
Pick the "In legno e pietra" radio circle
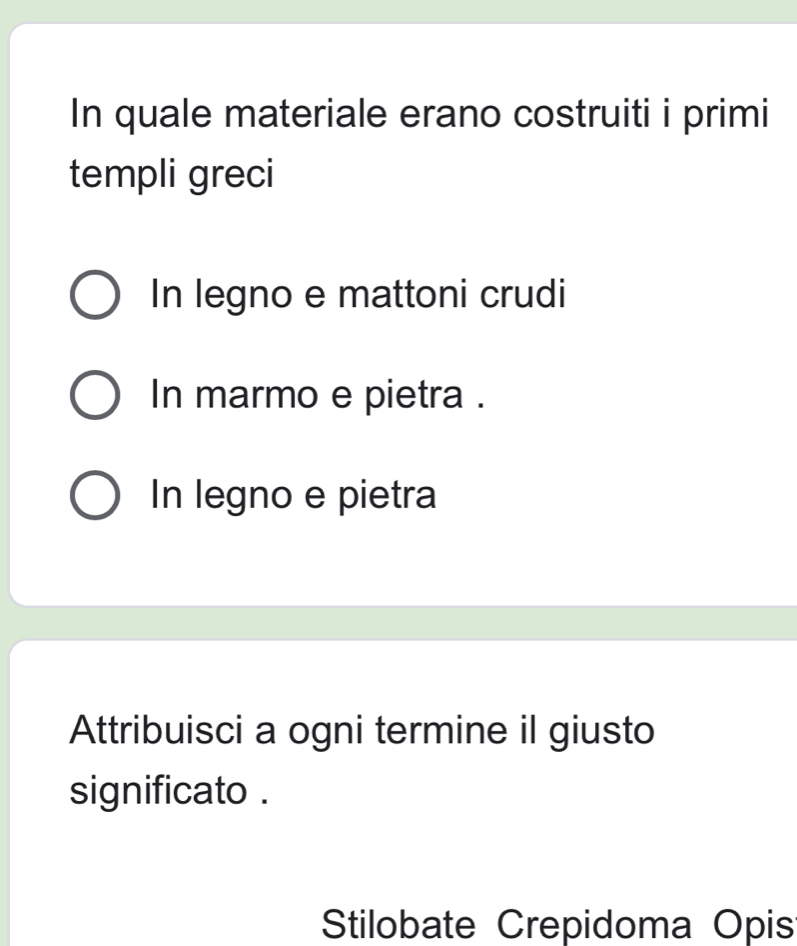[x=96, y=497]
